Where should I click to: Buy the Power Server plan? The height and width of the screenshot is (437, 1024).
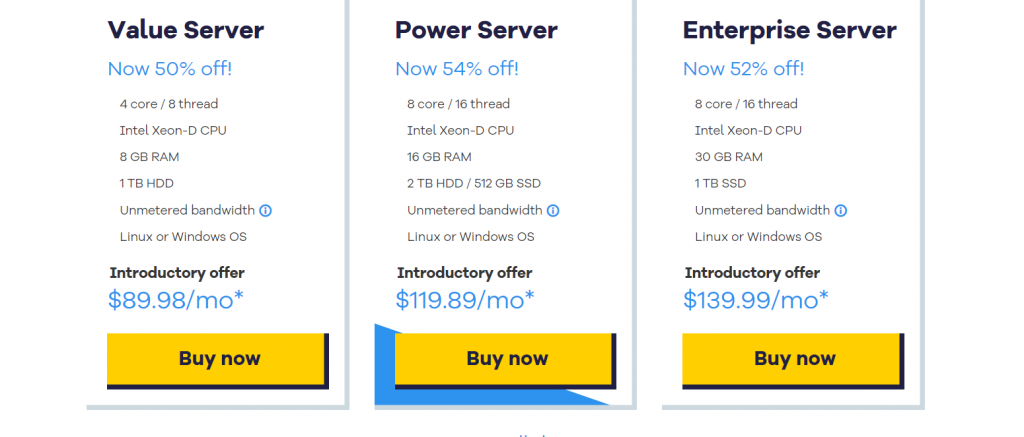pyautogui.click(x=505, y=361)
